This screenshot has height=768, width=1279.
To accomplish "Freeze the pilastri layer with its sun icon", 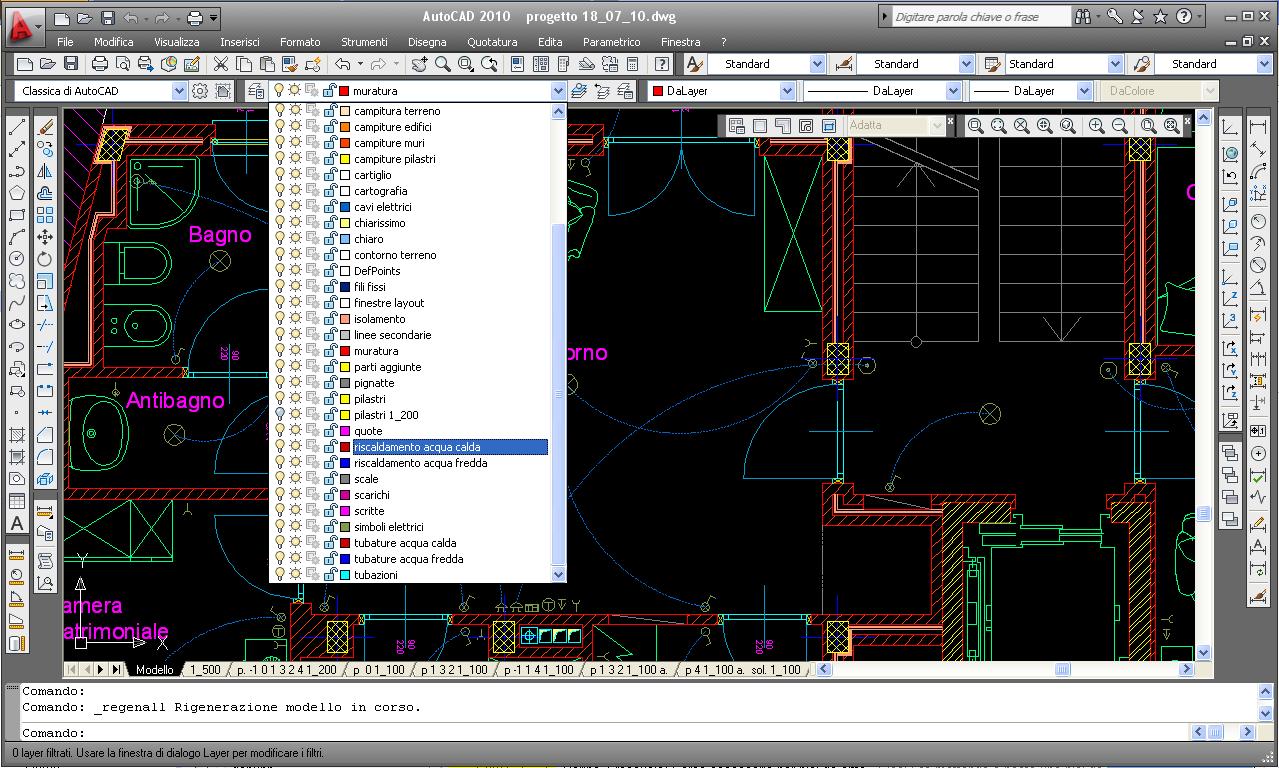I will click(295, 399).
